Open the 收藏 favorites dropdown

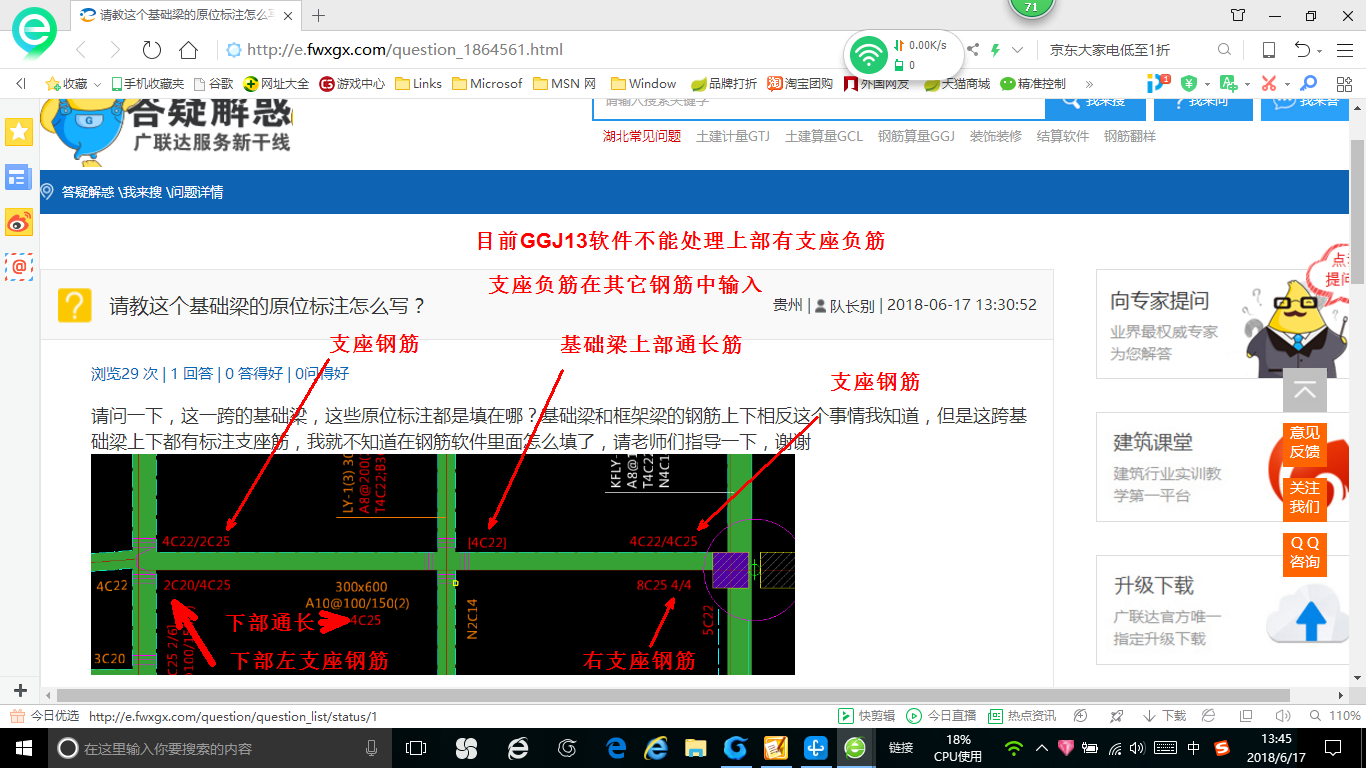[72, 84]
